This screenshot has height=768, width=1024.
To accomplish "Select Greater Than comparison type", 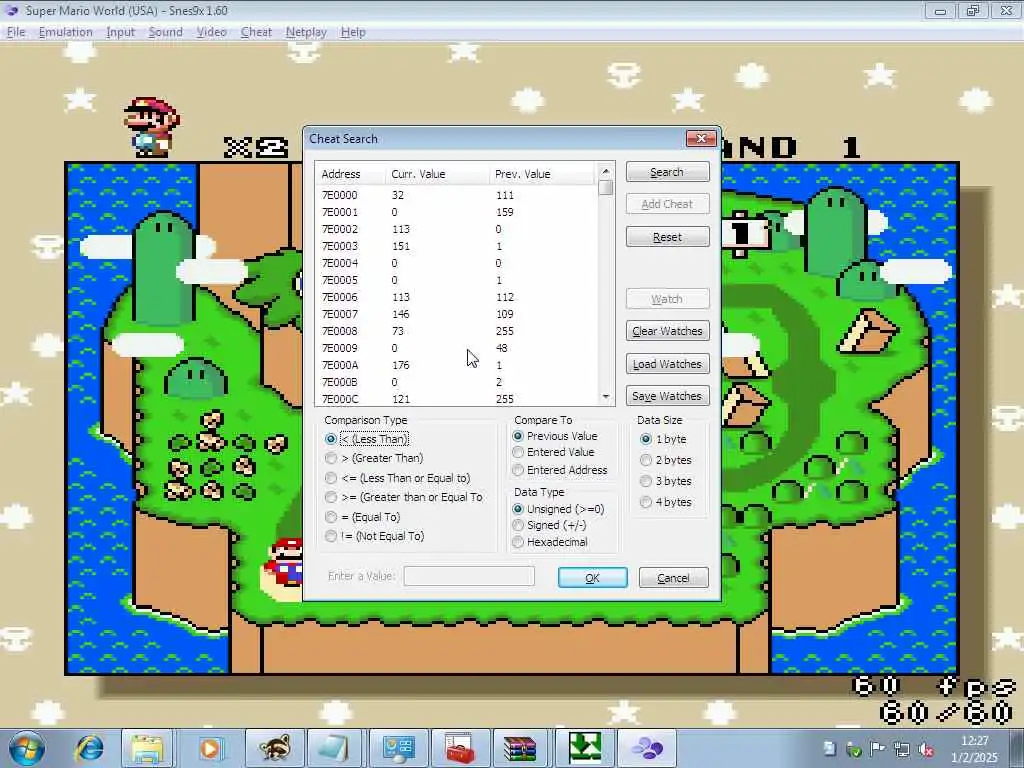I will (x=374, y=458).
